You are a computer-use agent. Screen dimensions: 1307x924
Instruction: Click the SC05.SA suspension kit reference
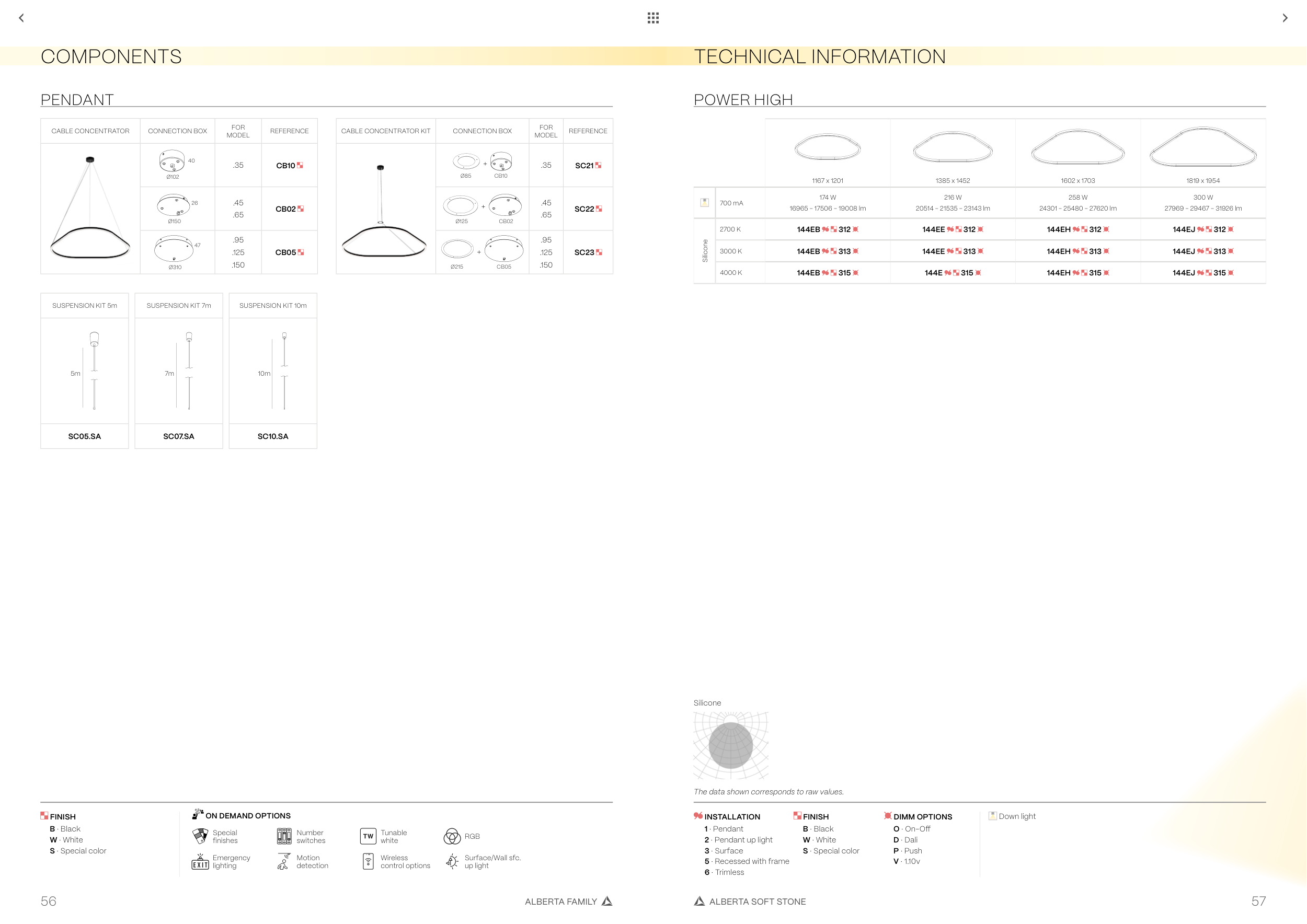point(84,436)
